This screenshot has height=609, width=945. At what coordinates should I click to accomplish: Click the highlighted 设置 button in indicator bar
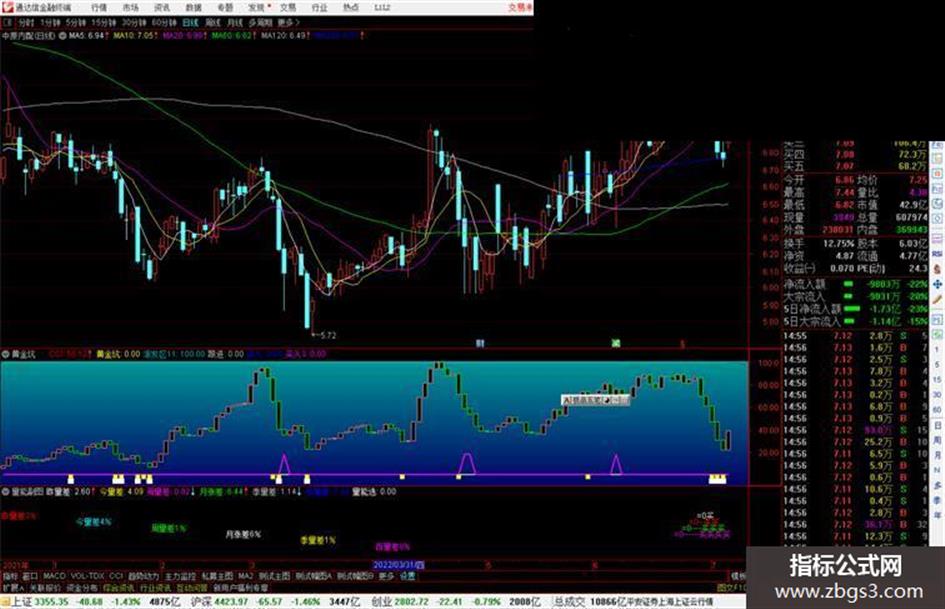[408, 576]
